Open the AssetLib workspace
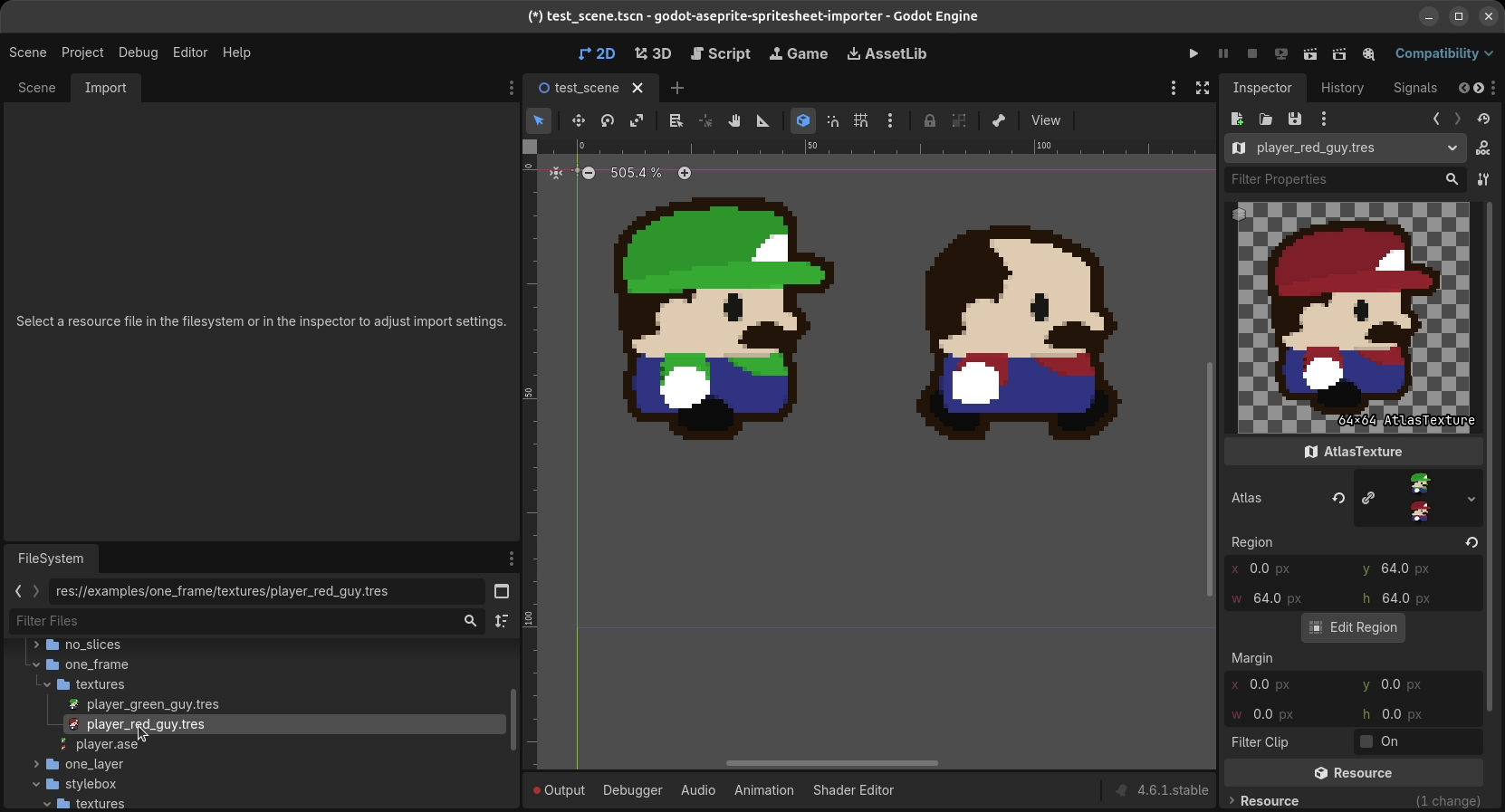Viewport: 1505px width, 812px height. tap(887, 53)
